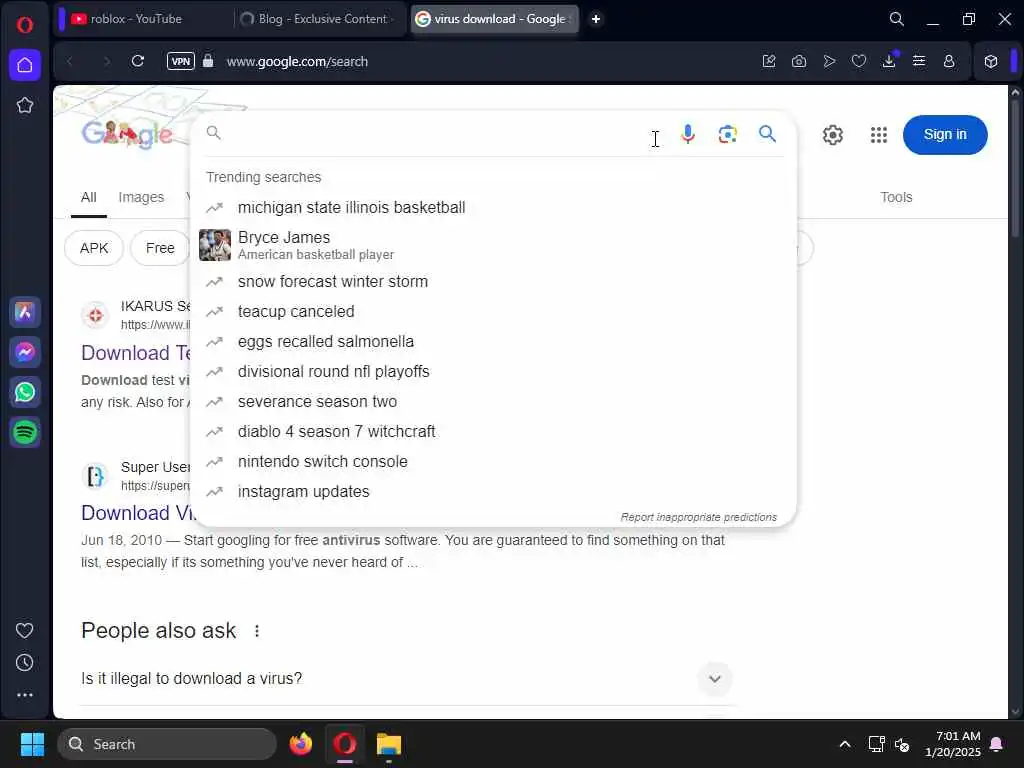1024x768 pixels.
Task: Open the Opera main menu logo
Action: click(25, 25)
